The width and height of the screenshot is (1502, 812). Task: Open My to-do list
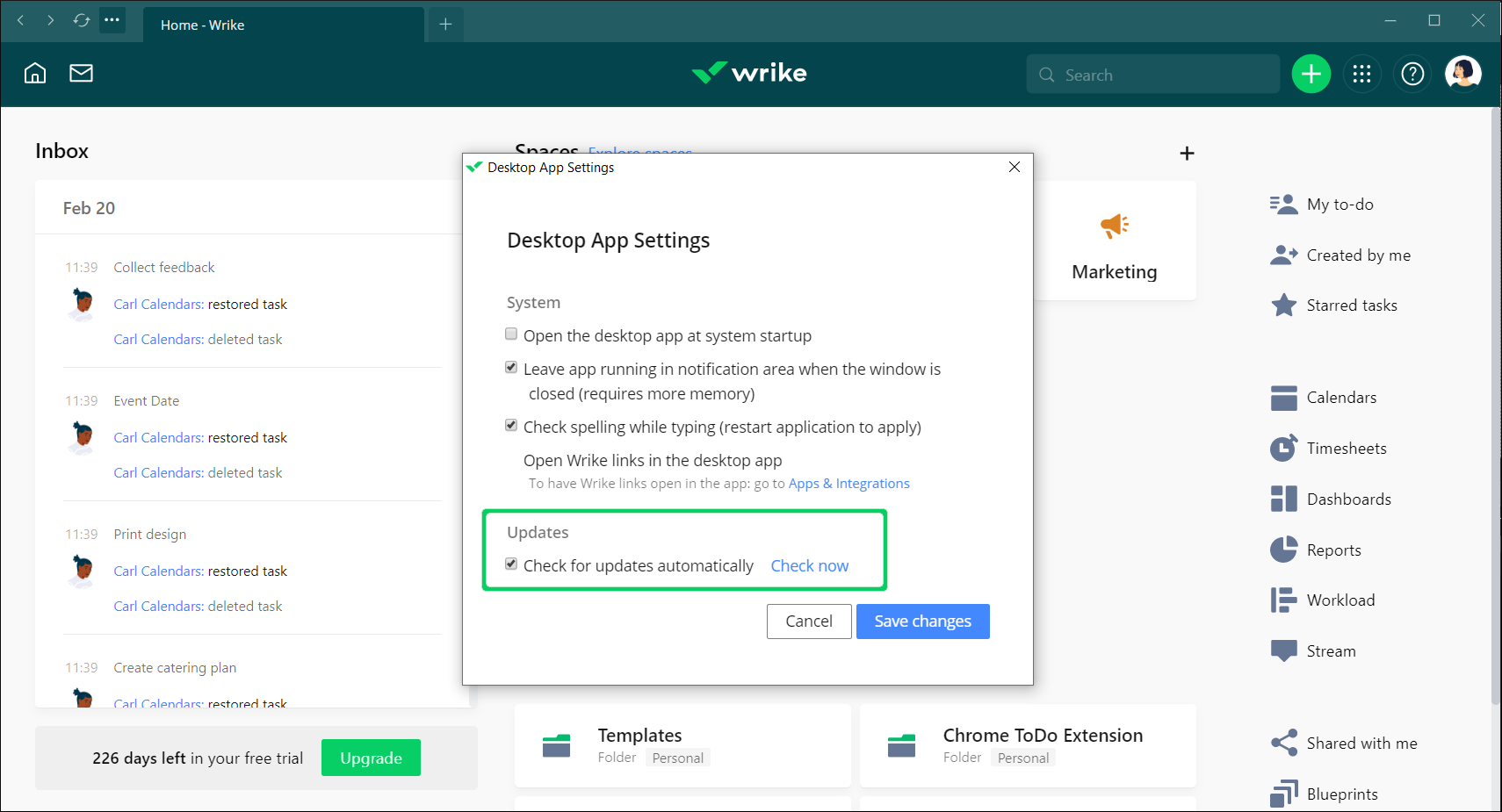pos(1338,204)
